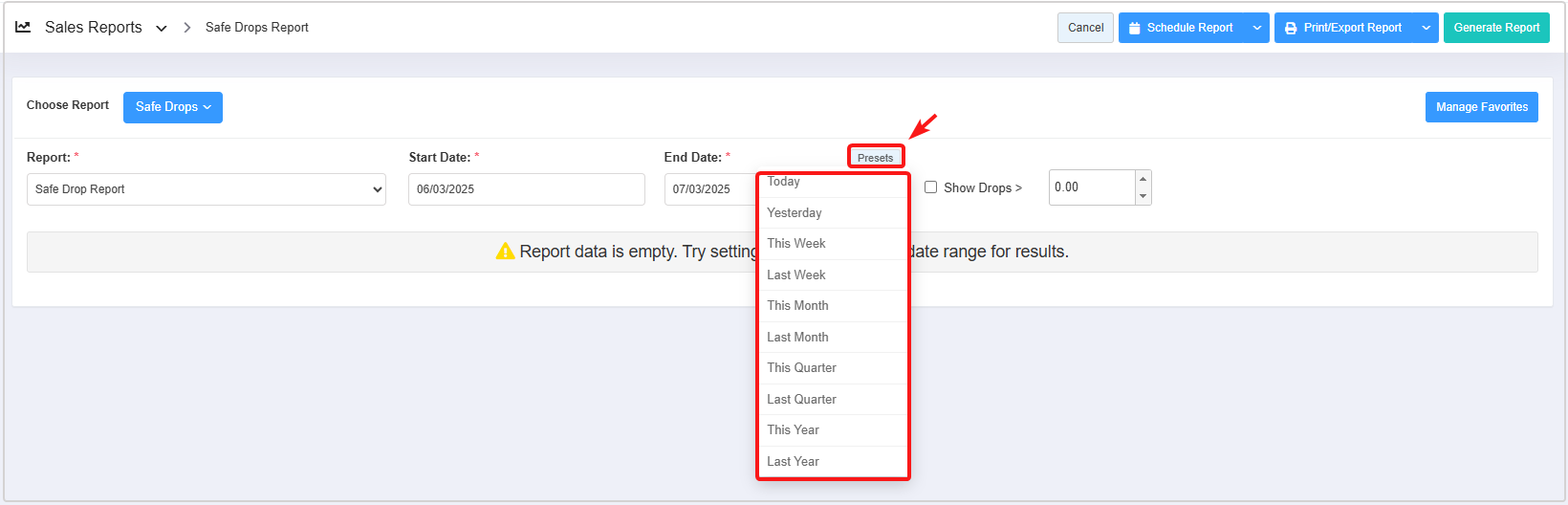Open Print/Export Report dropdown arrow
Viewport: 1568px width, 505px height.
coord(1426,28)
